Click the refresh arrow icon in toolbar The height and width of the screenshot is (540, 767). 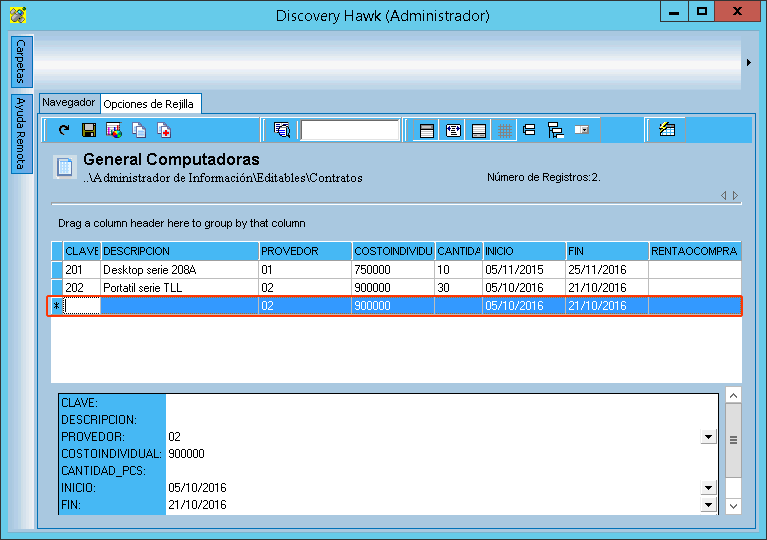(64, 130)
